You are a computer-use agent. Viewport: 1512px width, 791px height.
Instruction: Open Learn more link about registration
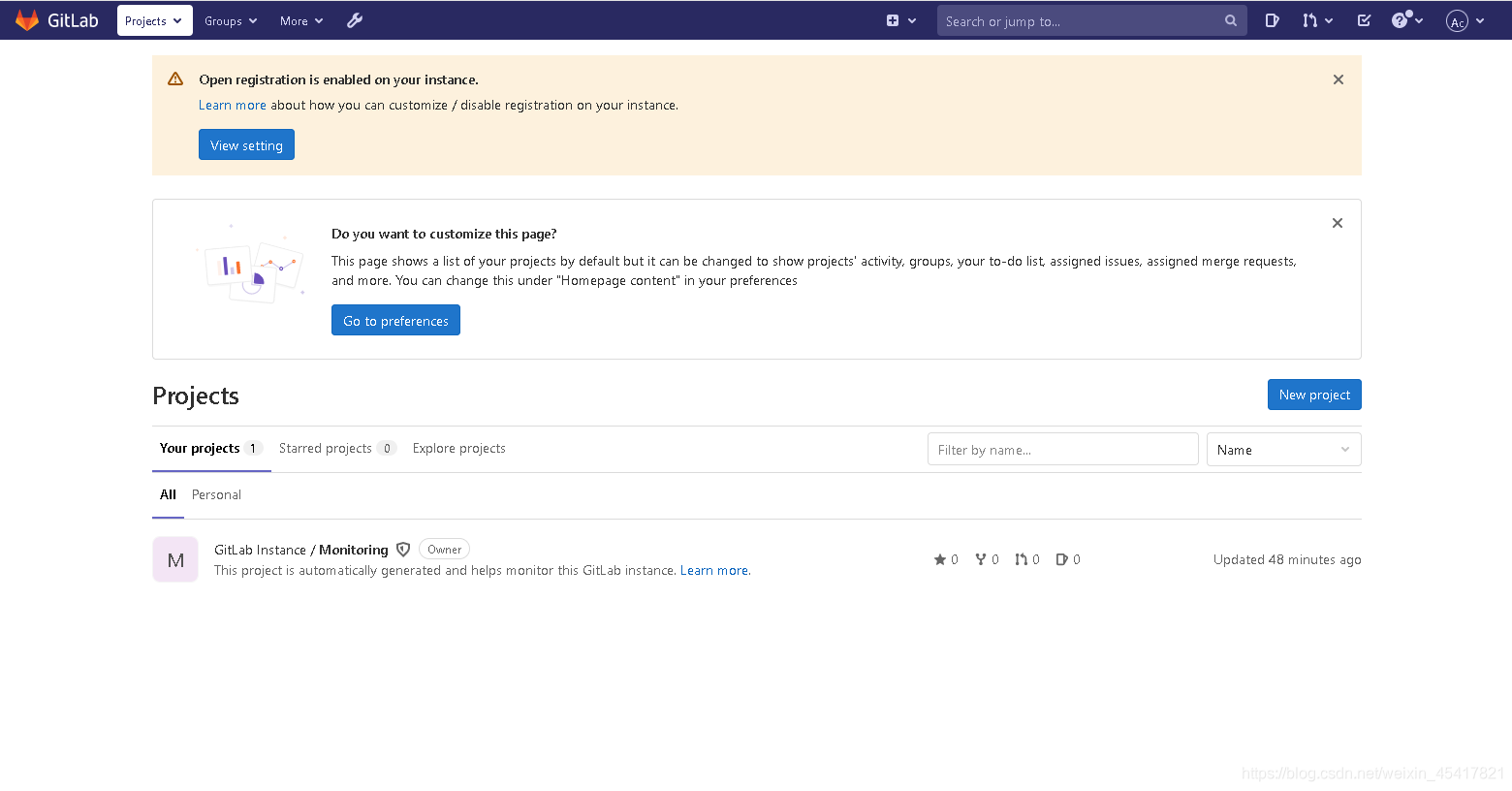(232, 105)
